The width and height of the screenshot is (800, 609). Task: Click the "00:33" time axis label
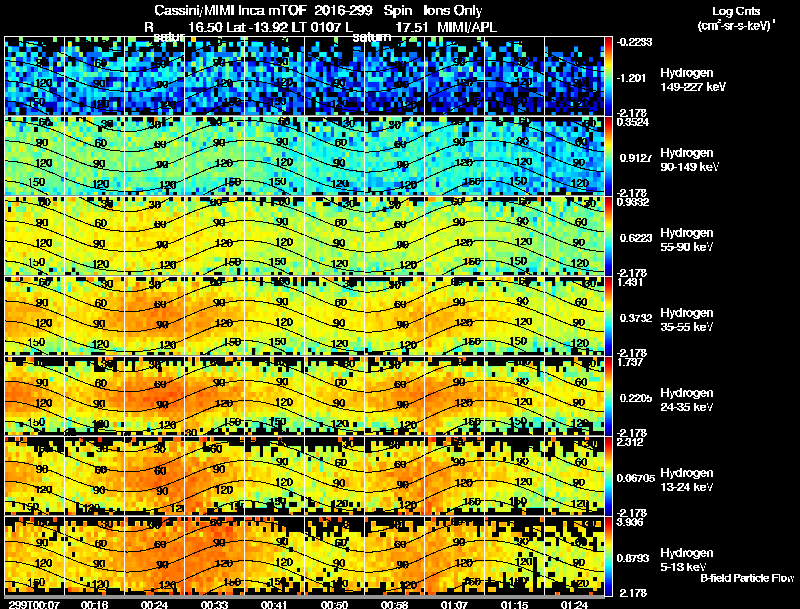[x=213, y=604]
